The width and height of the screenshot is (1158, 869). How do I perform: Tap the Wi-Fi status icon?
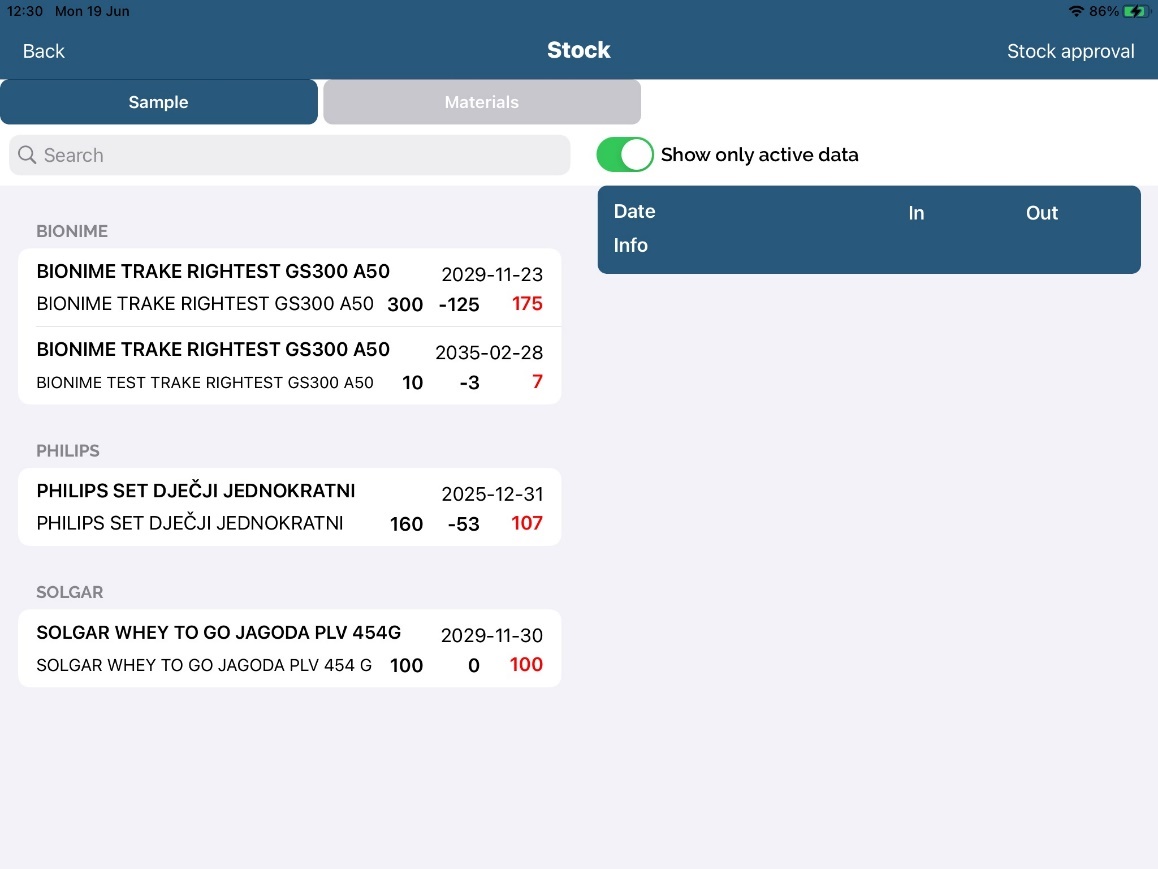(1076, 11)
